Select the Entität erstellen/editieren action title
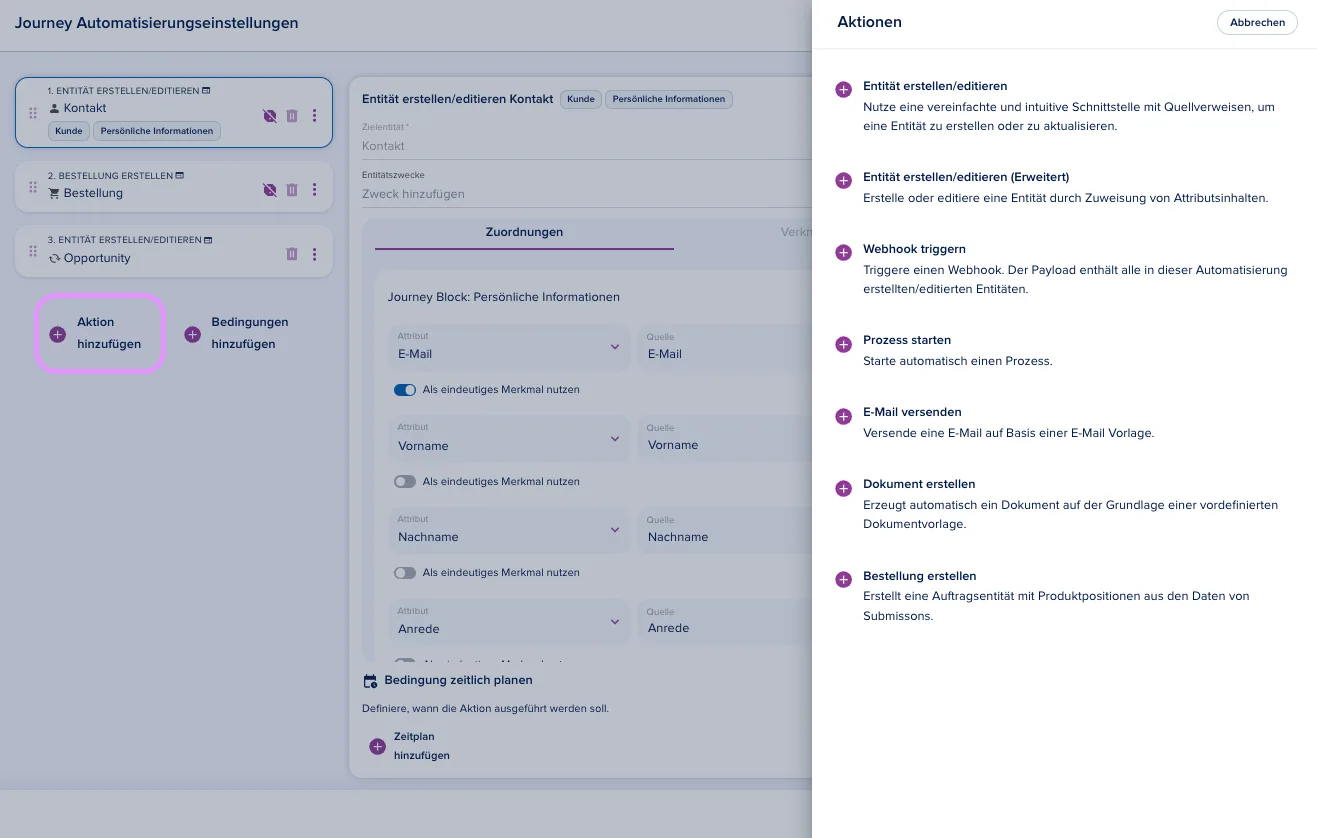Screen dimensions: 1317x838 (x=935, y=86)
